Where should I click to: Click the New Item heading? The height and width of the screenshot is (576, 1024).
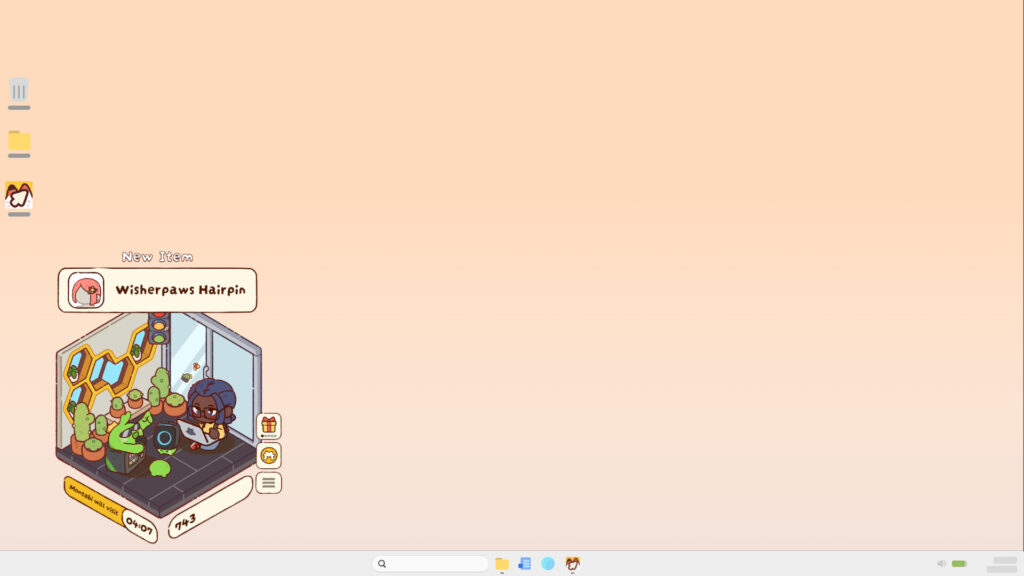click(x=157, y=257)
